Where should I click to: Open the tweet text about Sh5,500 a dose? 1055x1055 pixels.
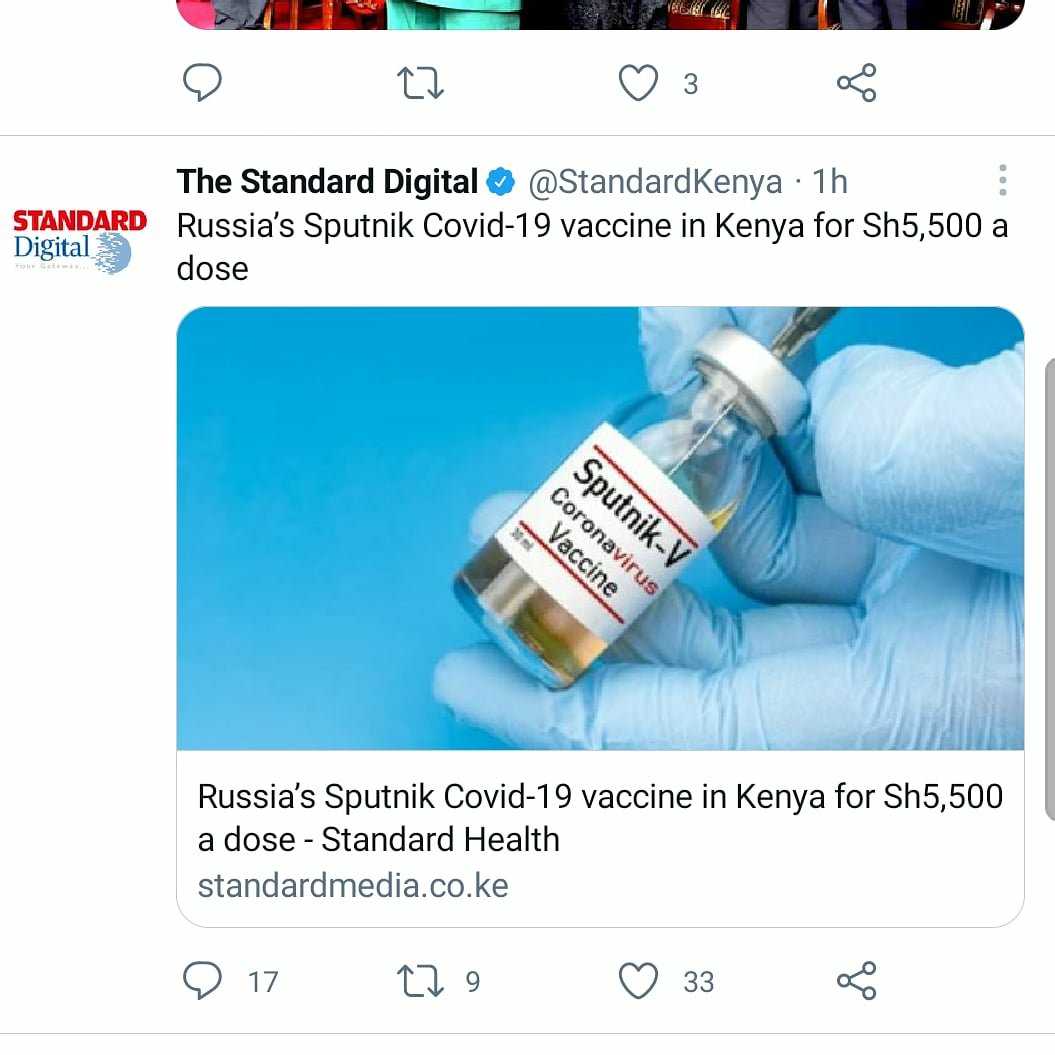click(592, 246)
